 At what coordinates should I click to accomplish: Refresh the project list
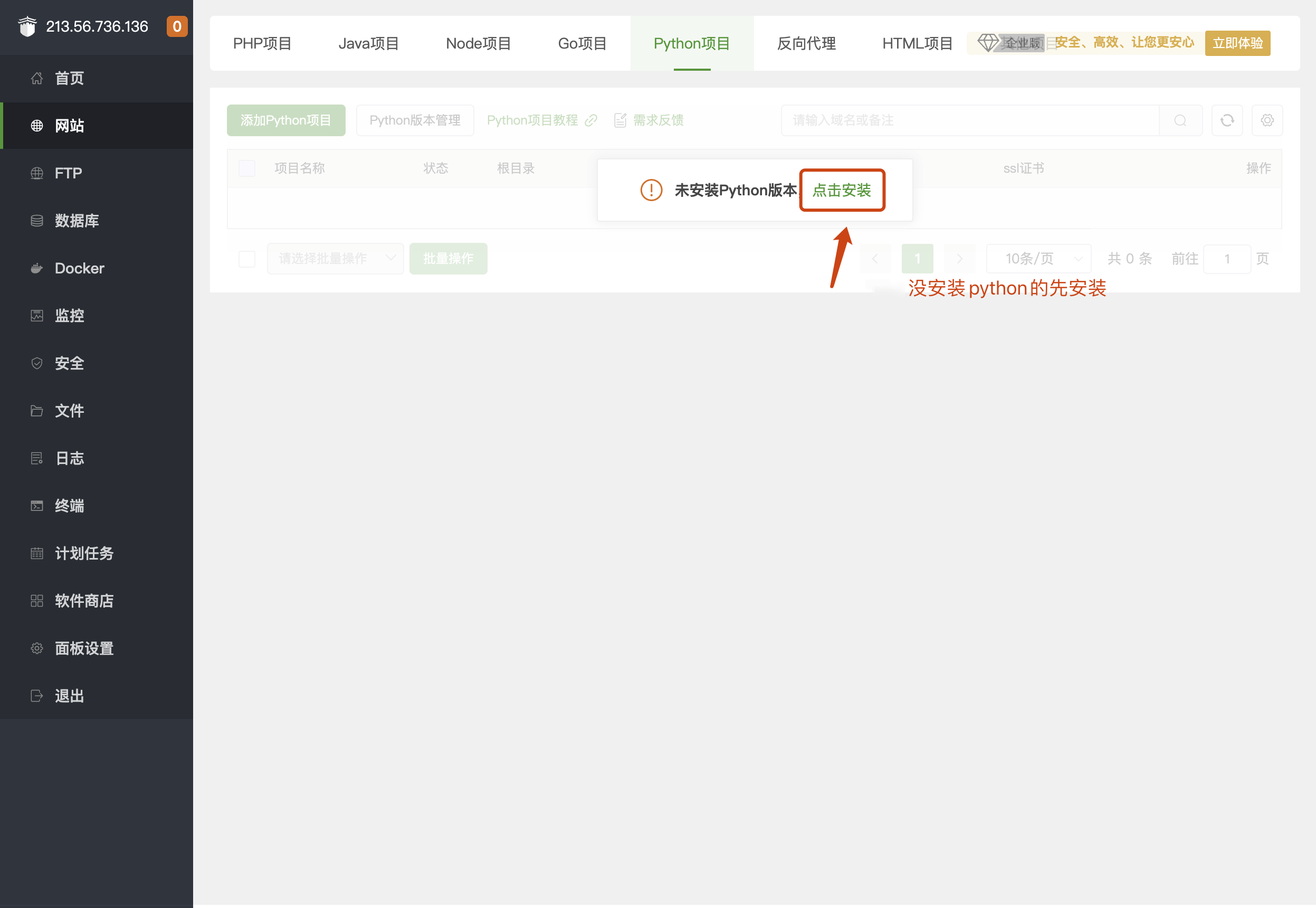point(1227,120)
